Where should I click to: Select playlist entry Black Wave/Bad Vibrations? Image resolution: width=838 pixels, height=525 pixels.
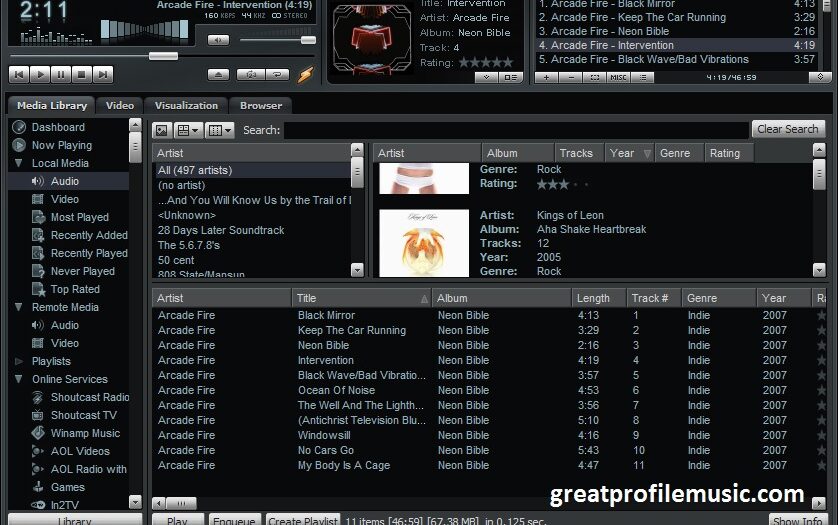point(676,59)
